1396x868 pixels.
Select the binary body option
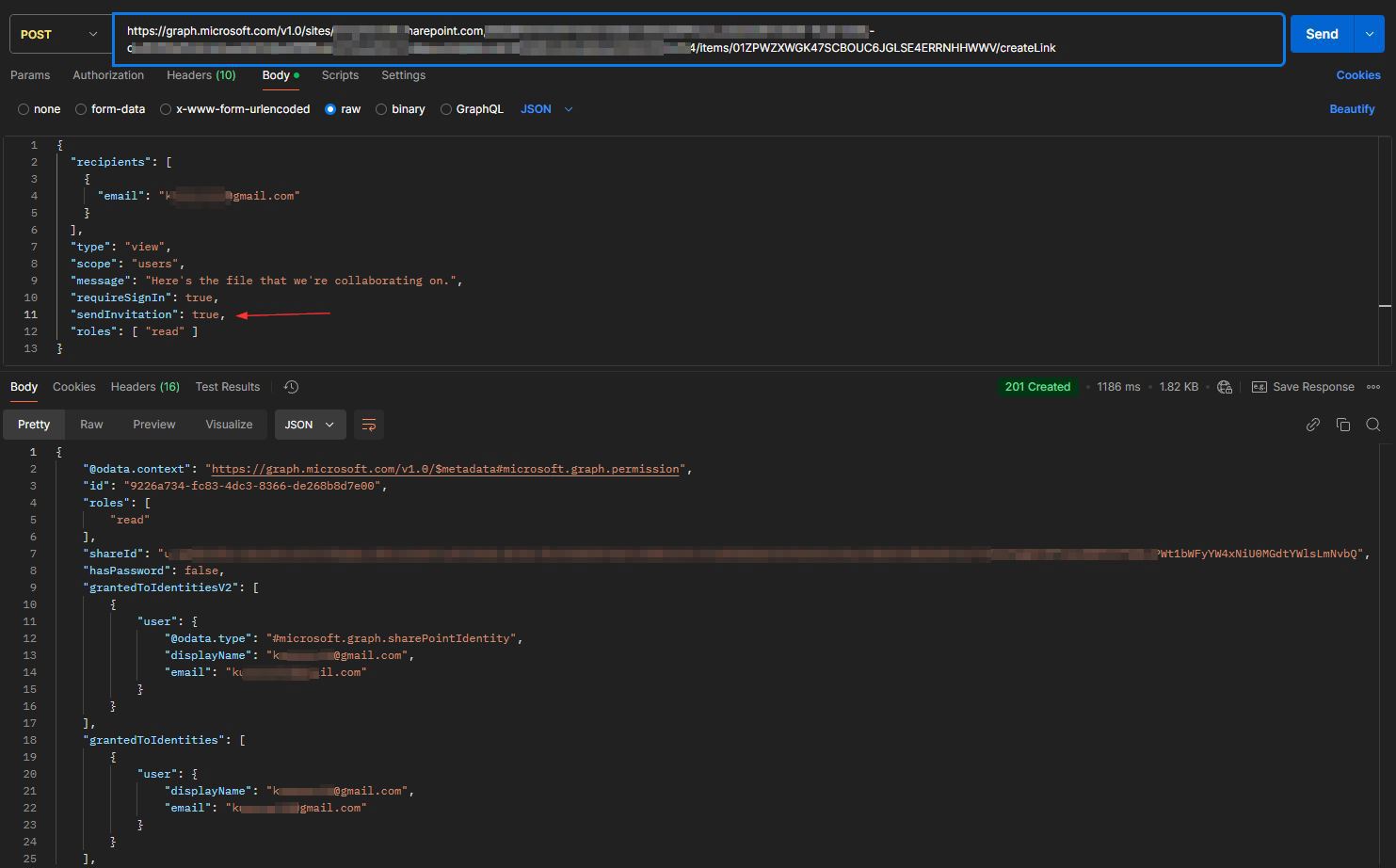pyautogui.click(x=400, y=109)
